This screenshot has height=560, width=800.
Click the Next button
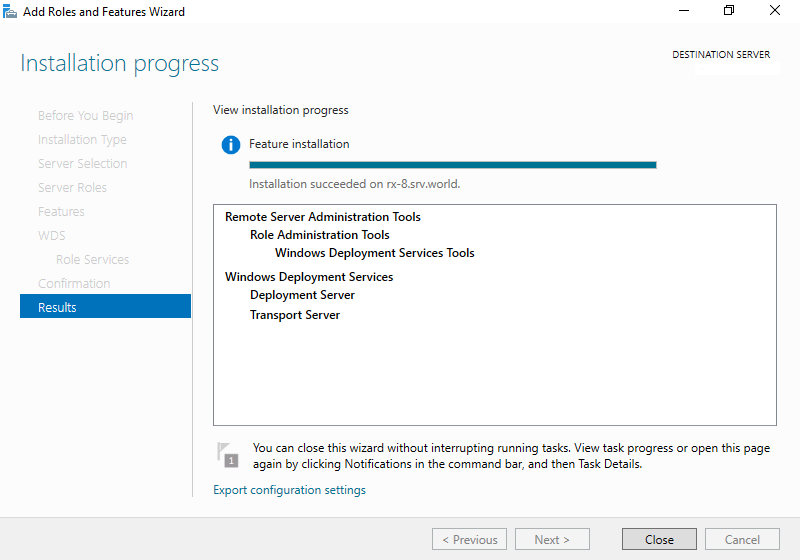[552, 539]
